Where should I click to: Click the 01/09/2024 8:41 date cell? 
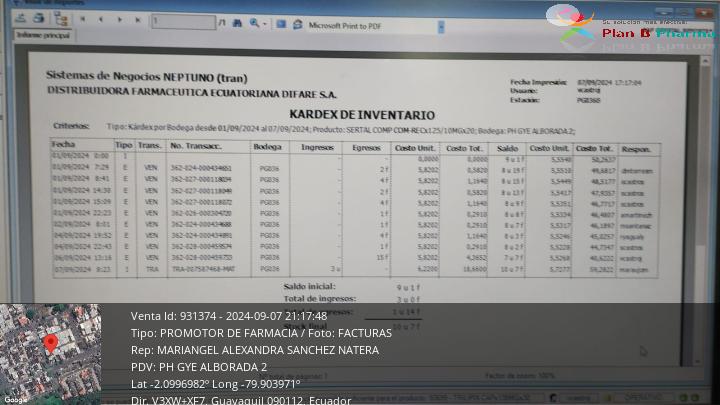[81, 178]
